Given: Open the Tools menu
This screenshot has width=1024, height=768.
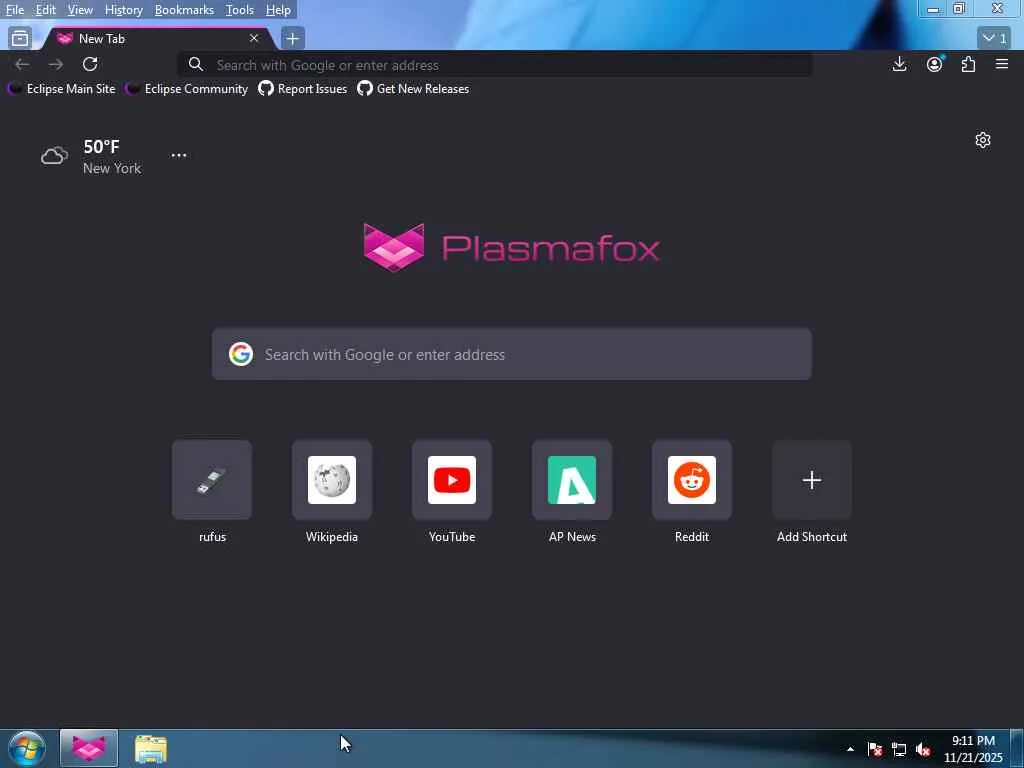Looking at the screenshot, I should point(240,10).
